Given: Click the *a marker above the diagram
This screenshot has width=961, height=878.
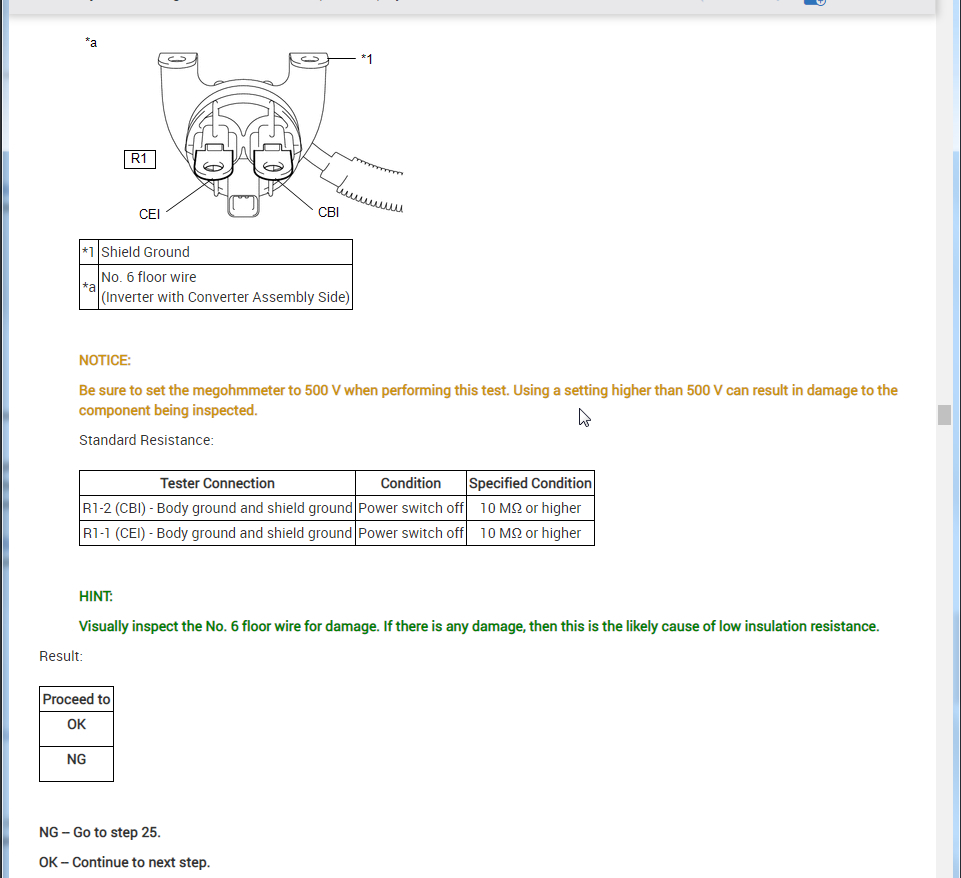Looking at the screenshot, I should coord(91,42).
